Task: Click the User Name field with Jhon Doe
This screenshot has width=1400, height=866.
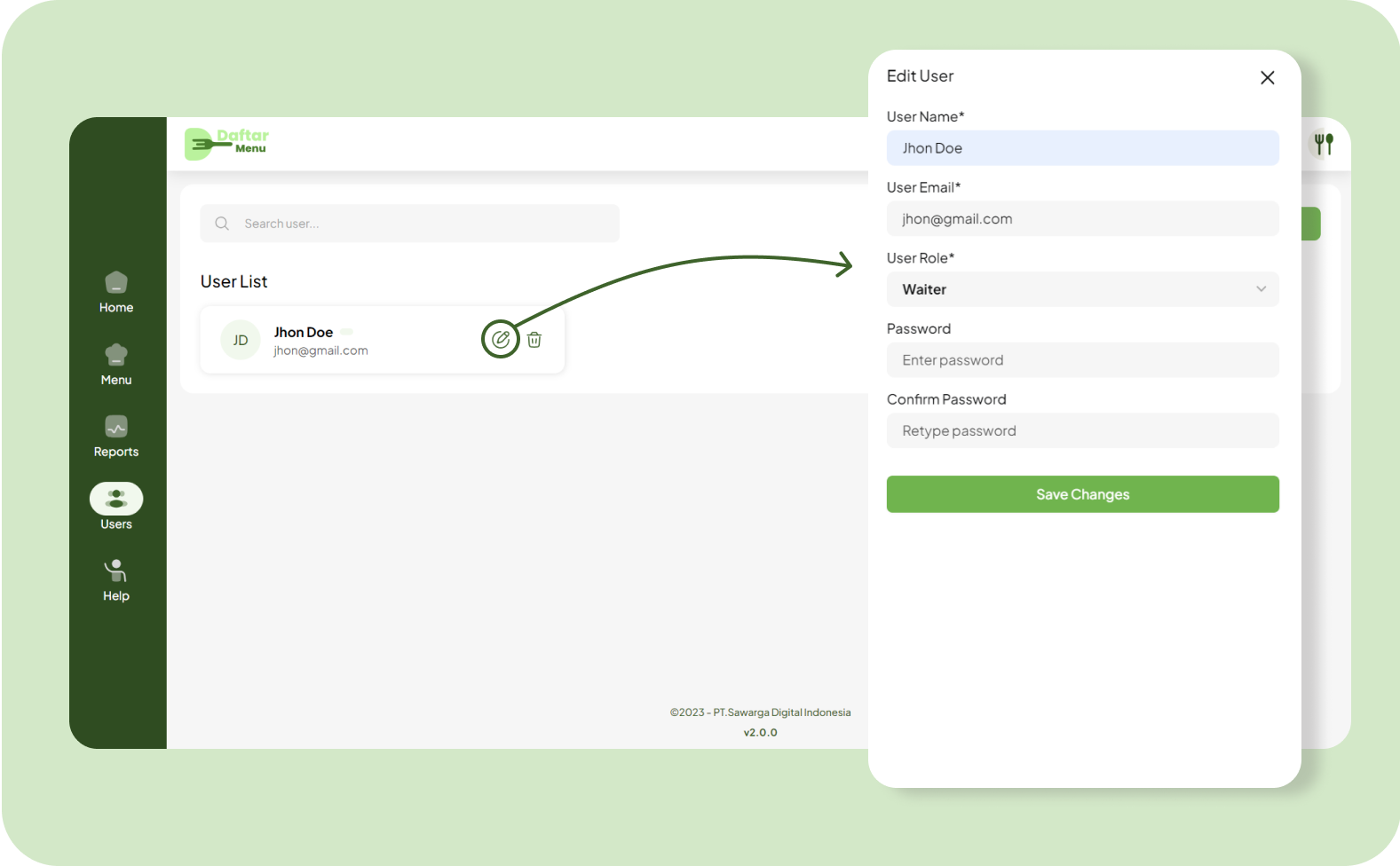Action: (1082, 148)
